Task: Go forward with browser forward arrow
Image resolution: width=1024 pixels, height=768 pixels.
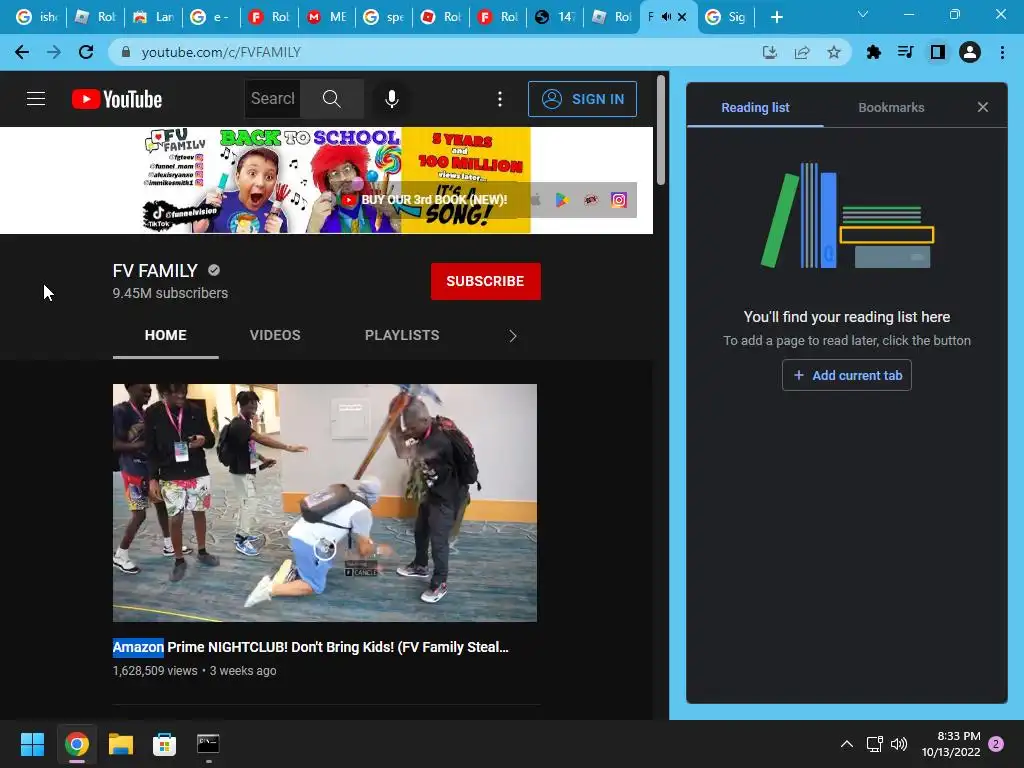Action: 54,52
